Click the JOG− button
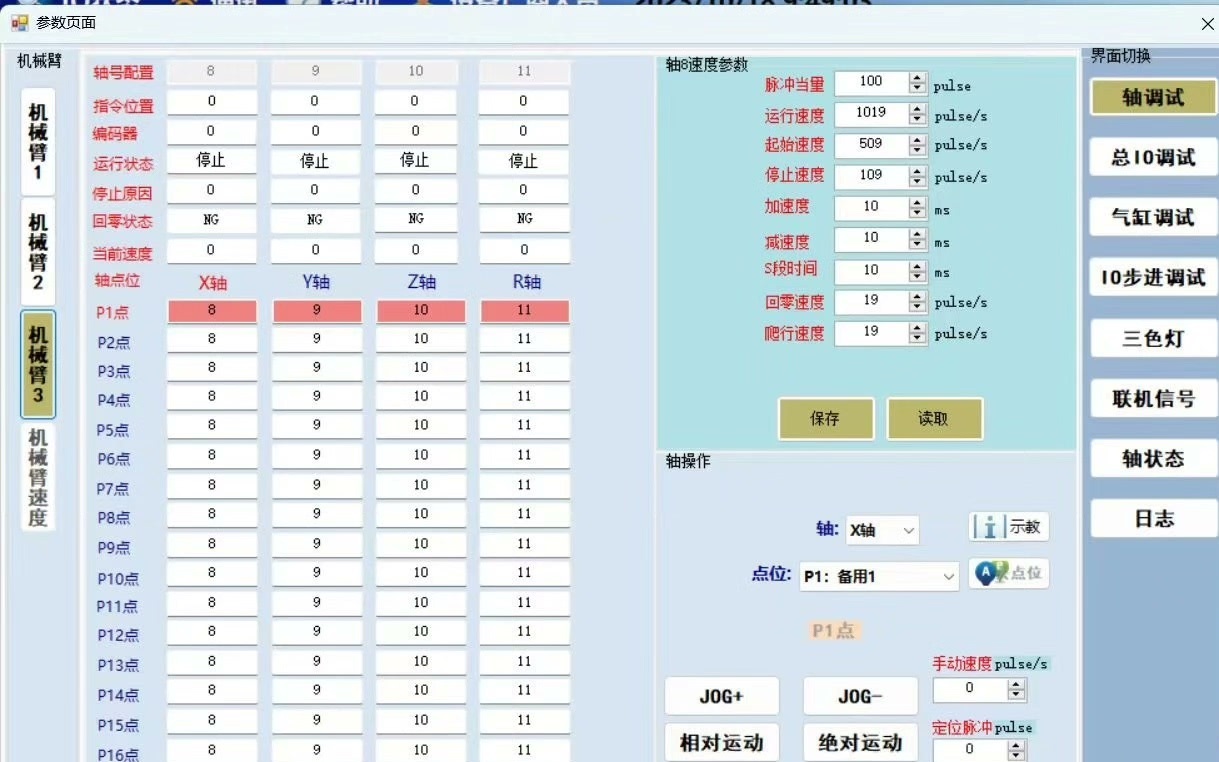1219x762 pixels. pos(860,696)
